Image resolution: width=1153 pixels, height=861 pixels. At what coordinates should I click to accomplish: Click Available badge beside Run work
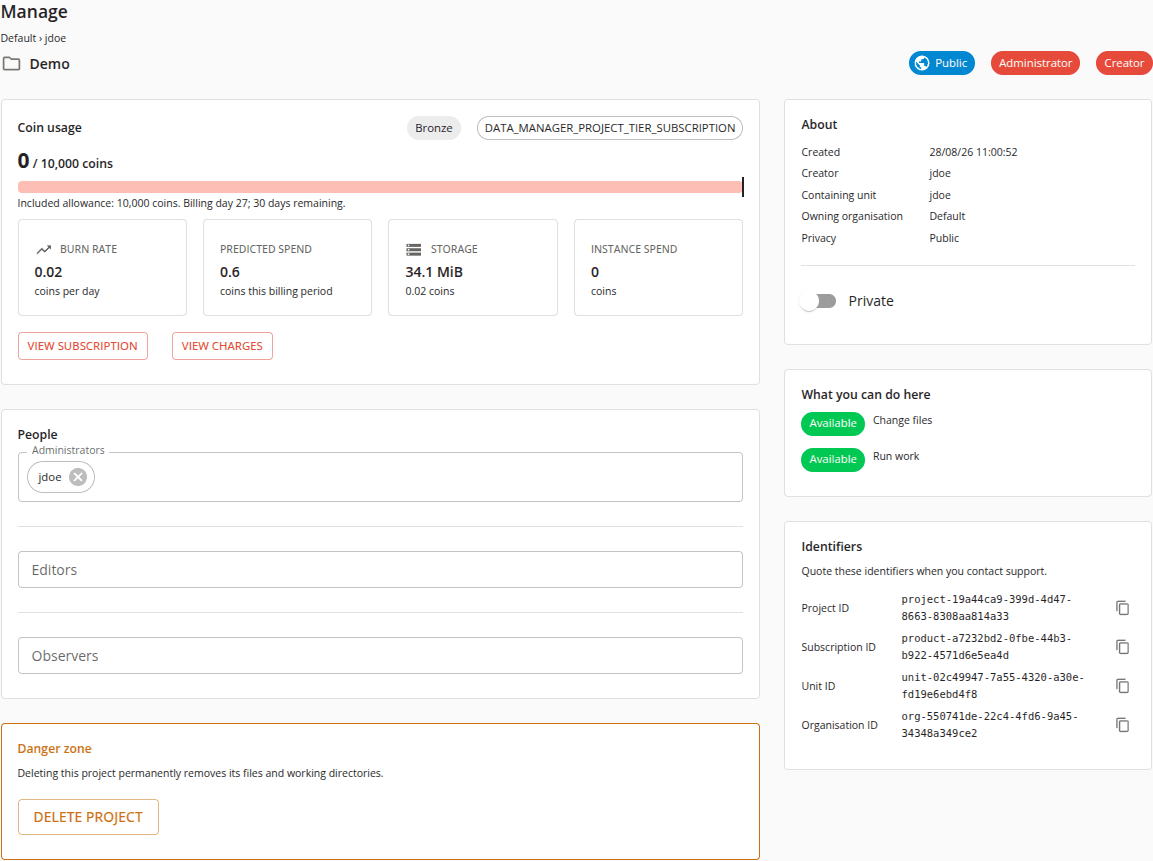tap(832, 460)
